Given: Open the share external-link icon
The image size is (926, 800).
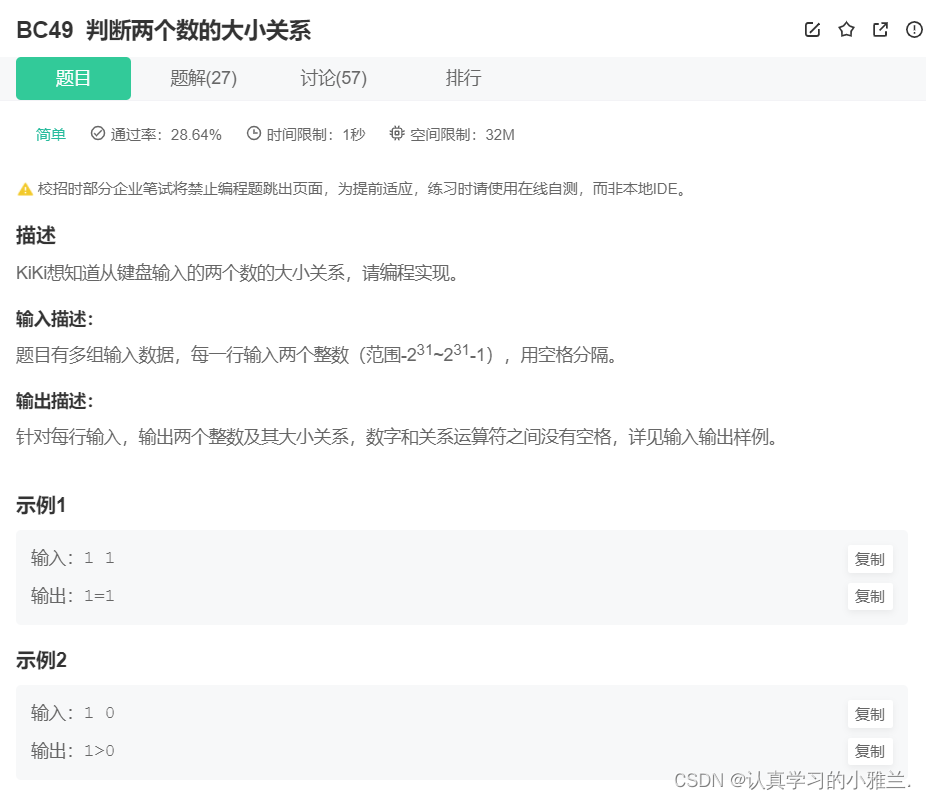Looking at the screenshot, I should tap(880, 30).
